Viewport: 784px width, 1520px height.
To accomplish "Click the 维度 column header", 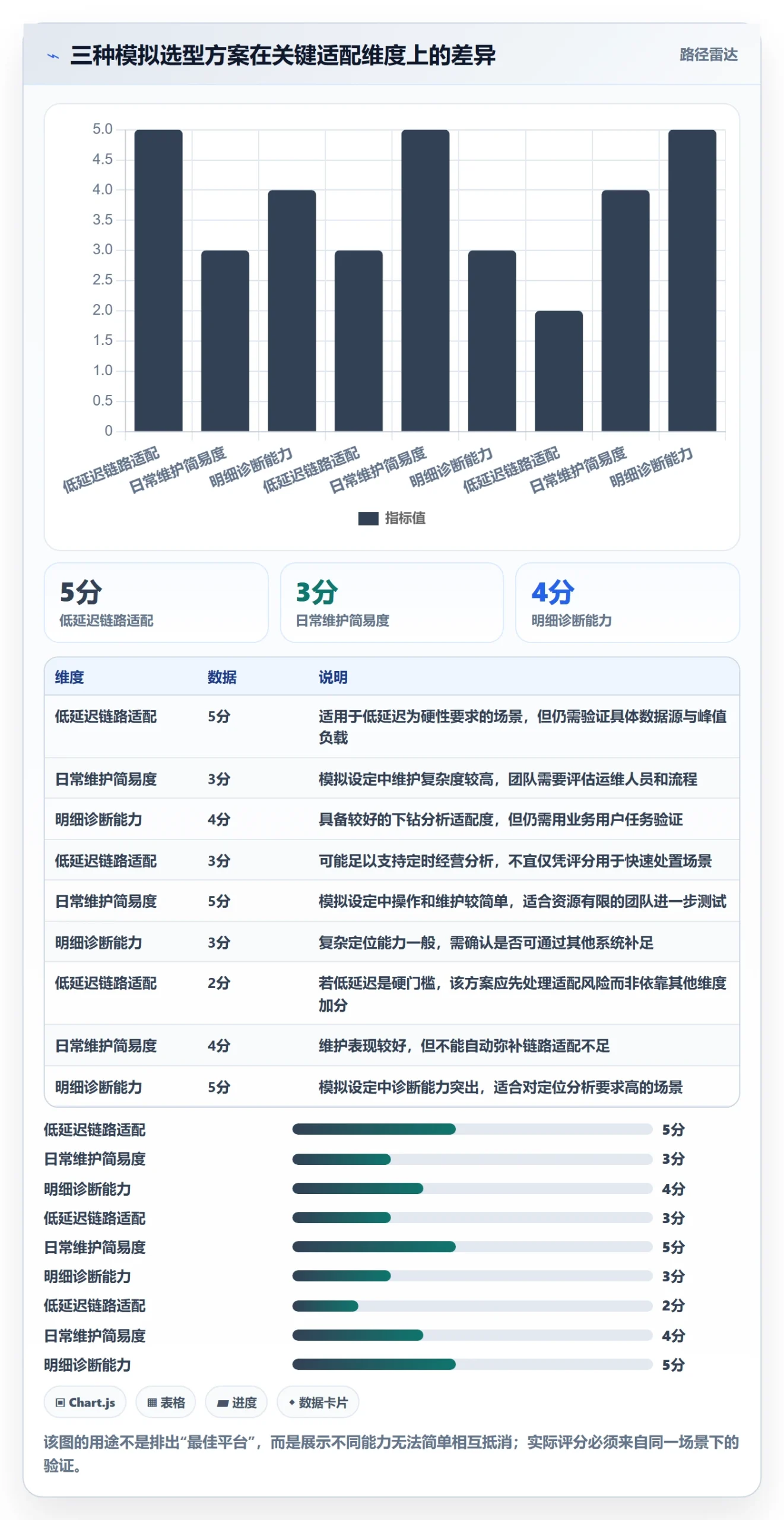I will [x=69, y=677].
